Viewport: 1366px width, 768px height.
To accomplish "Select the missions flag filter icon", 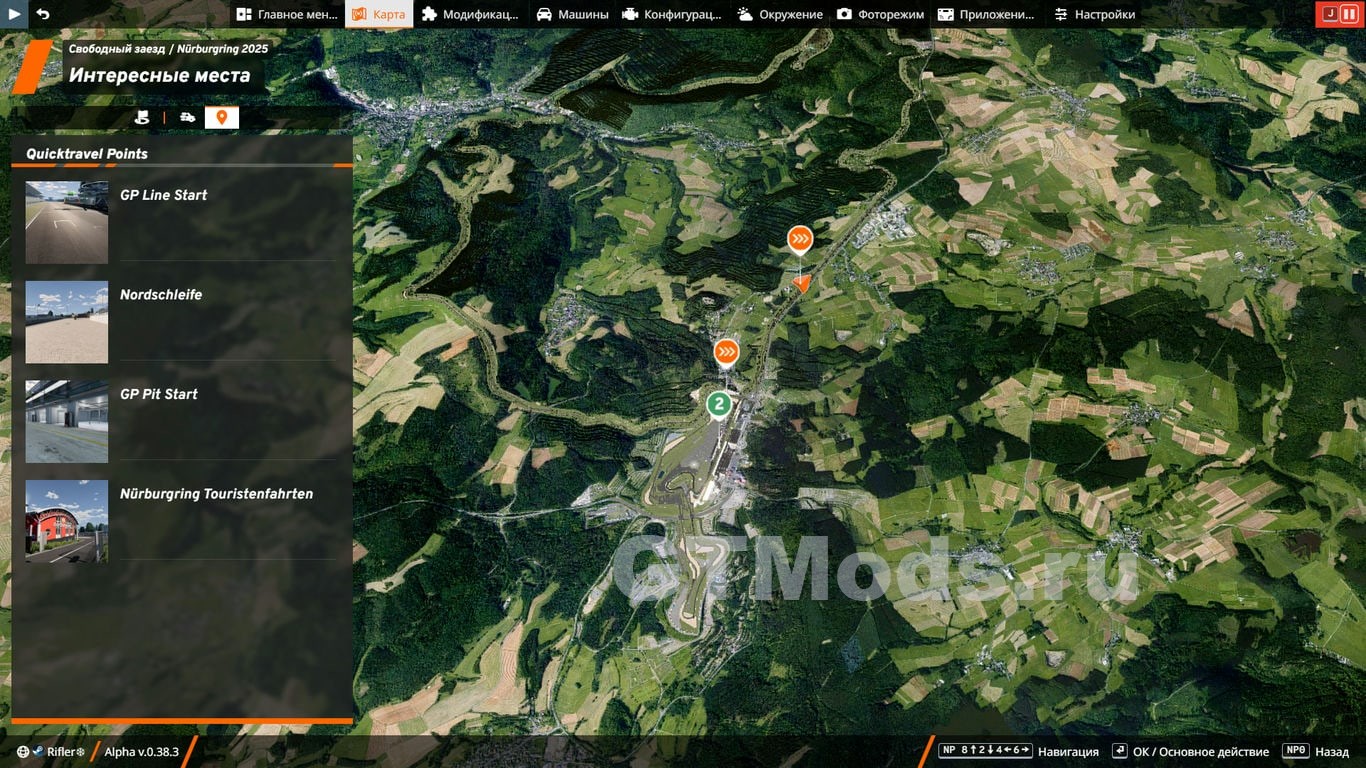I will click(x=142, y=118).
